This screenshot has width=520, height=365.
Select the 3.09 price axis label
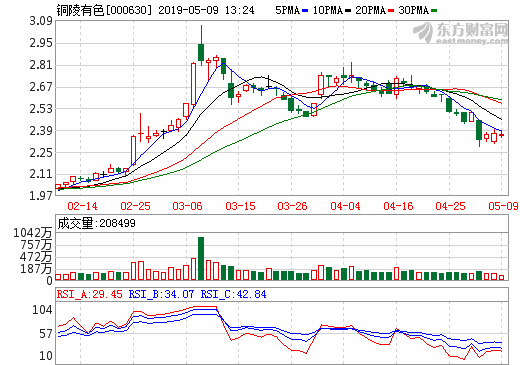pos(41,21)
